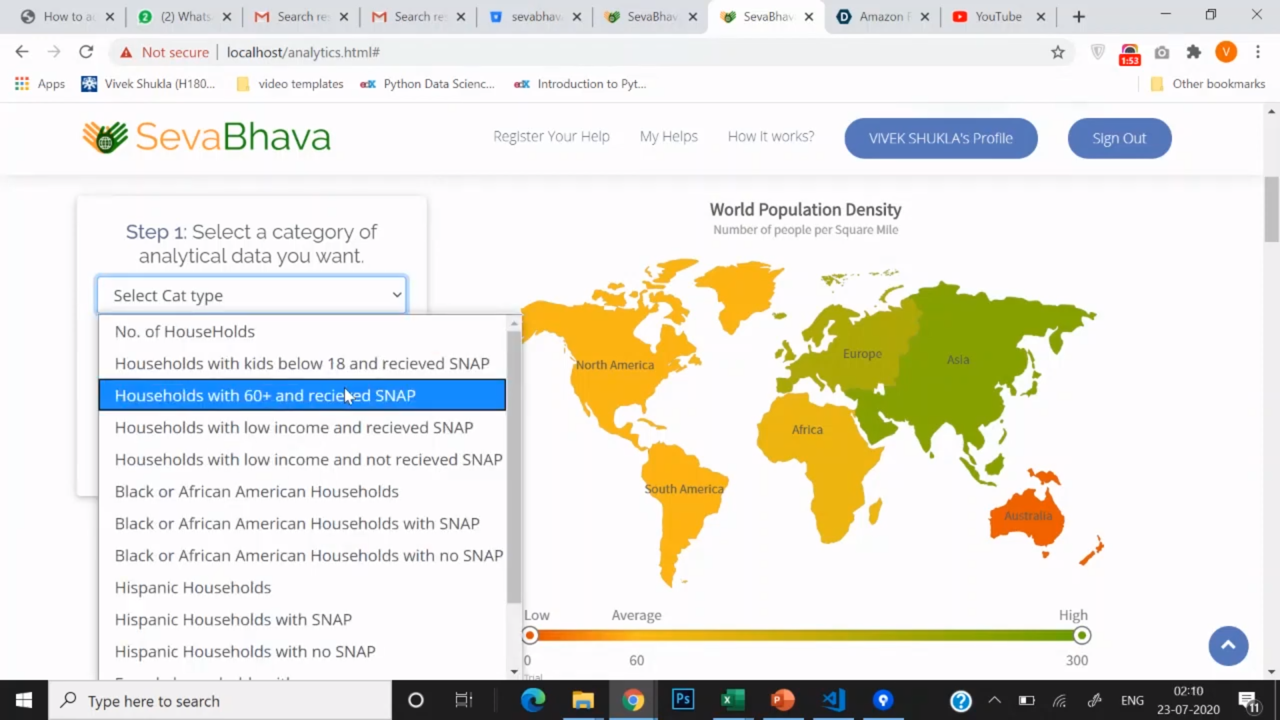1280x720 pixels.
Task: Click the Windows search box
Action: [x=220, y=700]
